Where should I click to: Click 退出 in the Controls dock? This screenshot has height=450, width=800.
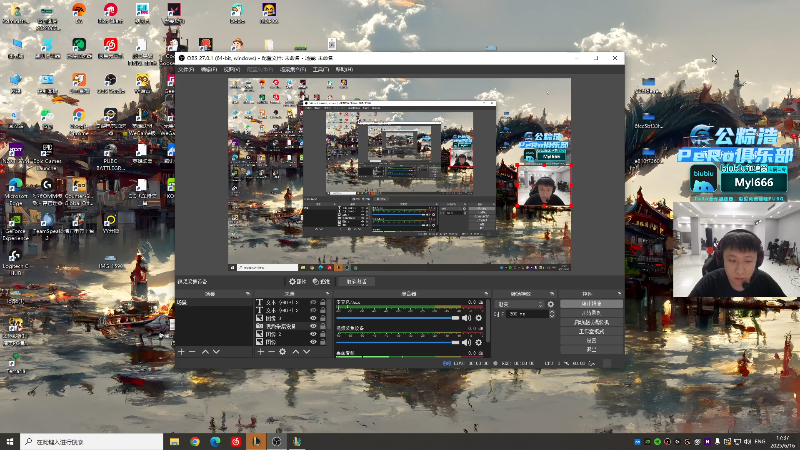coord(591,349)
